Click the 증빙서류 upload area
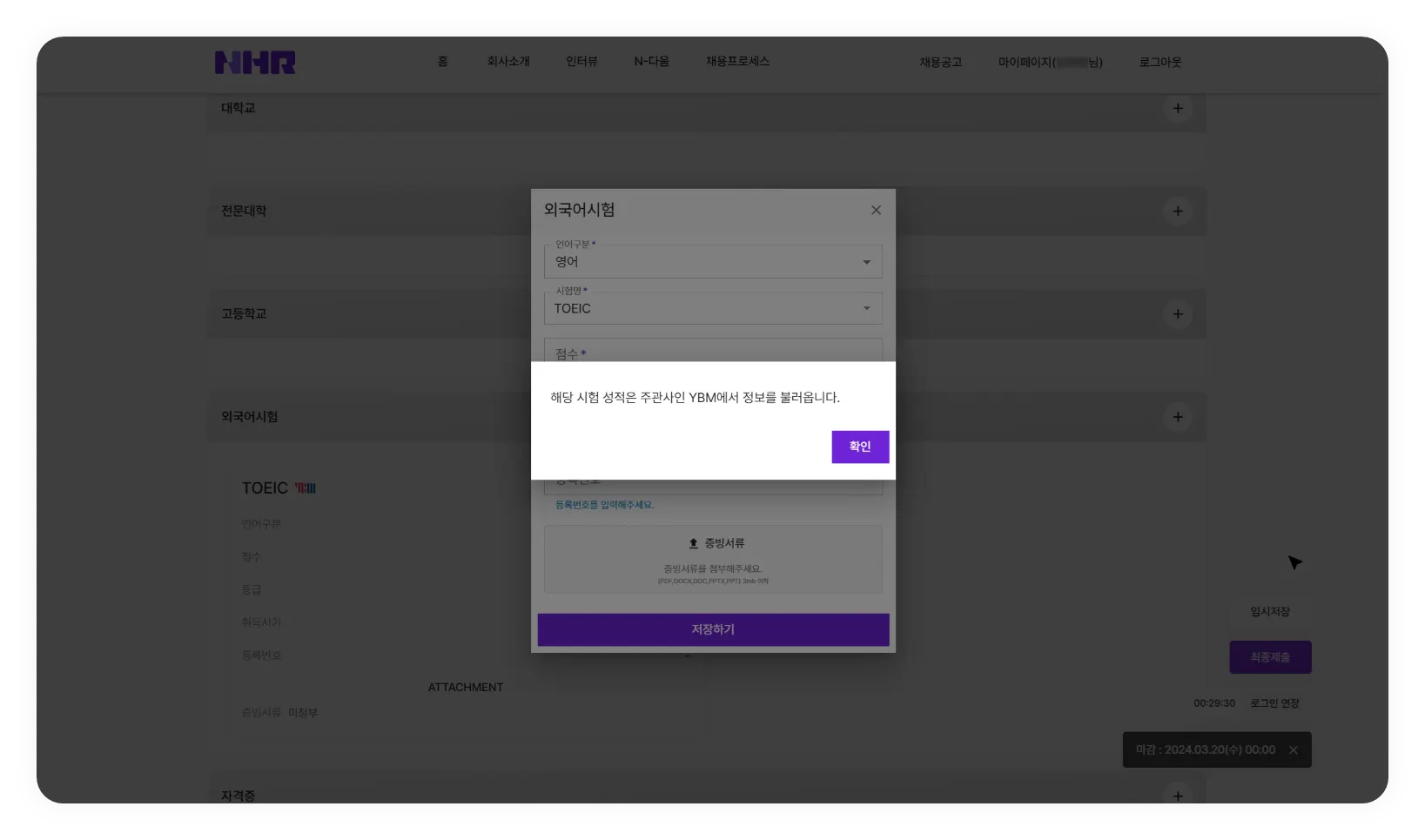 (713, 559)
